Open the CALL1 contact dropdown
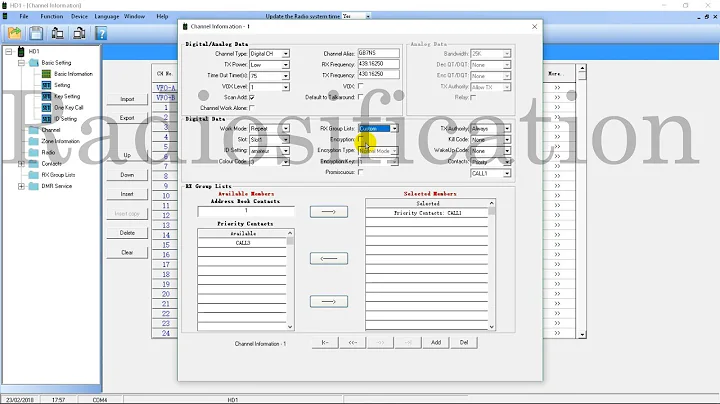 [507, 174]
